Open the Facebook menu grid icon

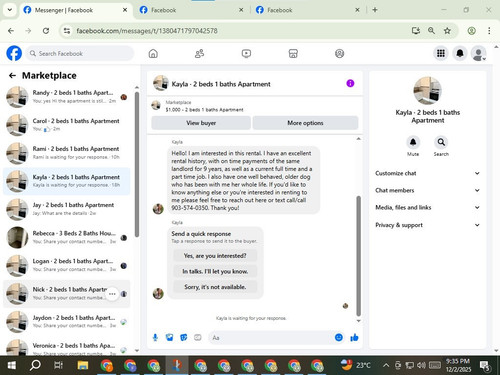pos(441,53)
